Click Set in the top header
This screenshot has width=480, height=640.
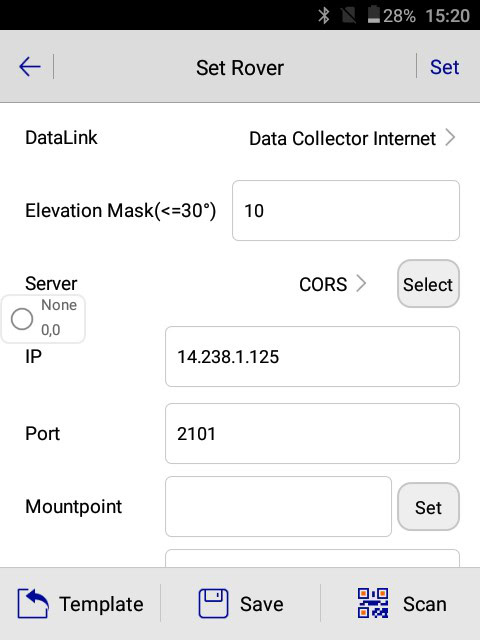(444, 67)
